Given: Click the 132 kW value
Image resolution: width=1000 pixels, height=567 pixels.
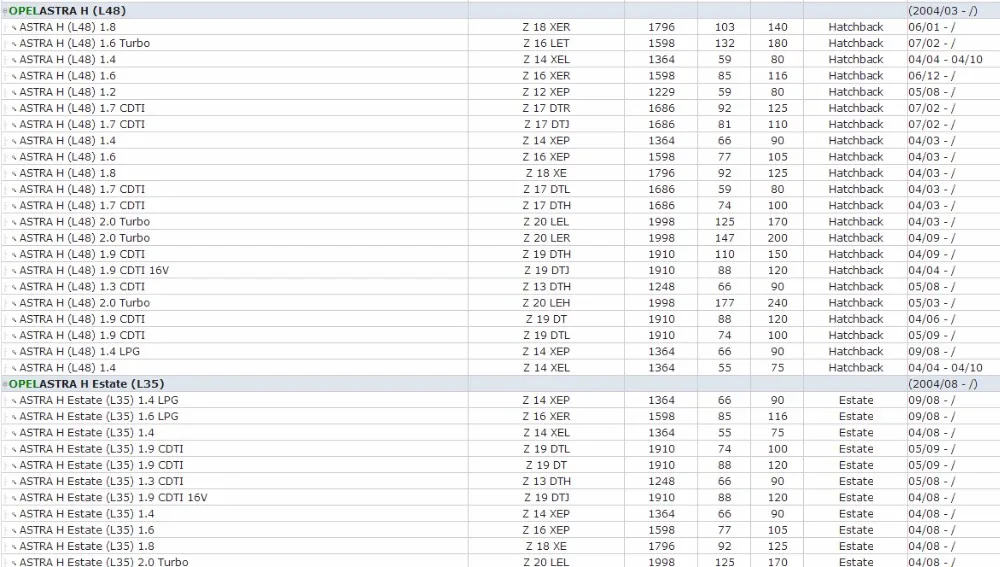Looking at the screenshot, I should tap(724, 43).
